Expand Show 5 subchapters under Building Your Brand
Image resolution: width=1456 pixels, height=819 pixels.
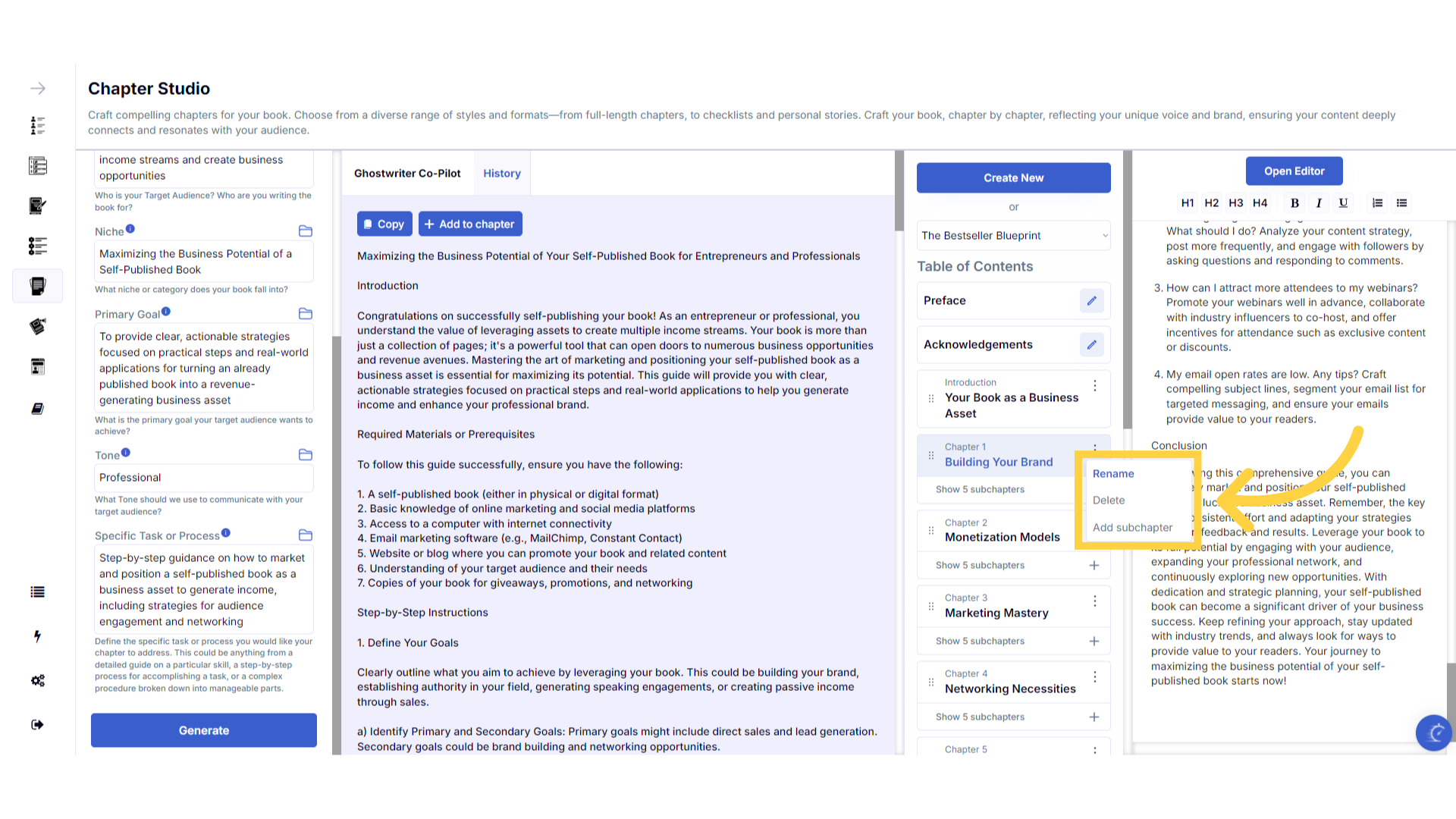point(980,489)
